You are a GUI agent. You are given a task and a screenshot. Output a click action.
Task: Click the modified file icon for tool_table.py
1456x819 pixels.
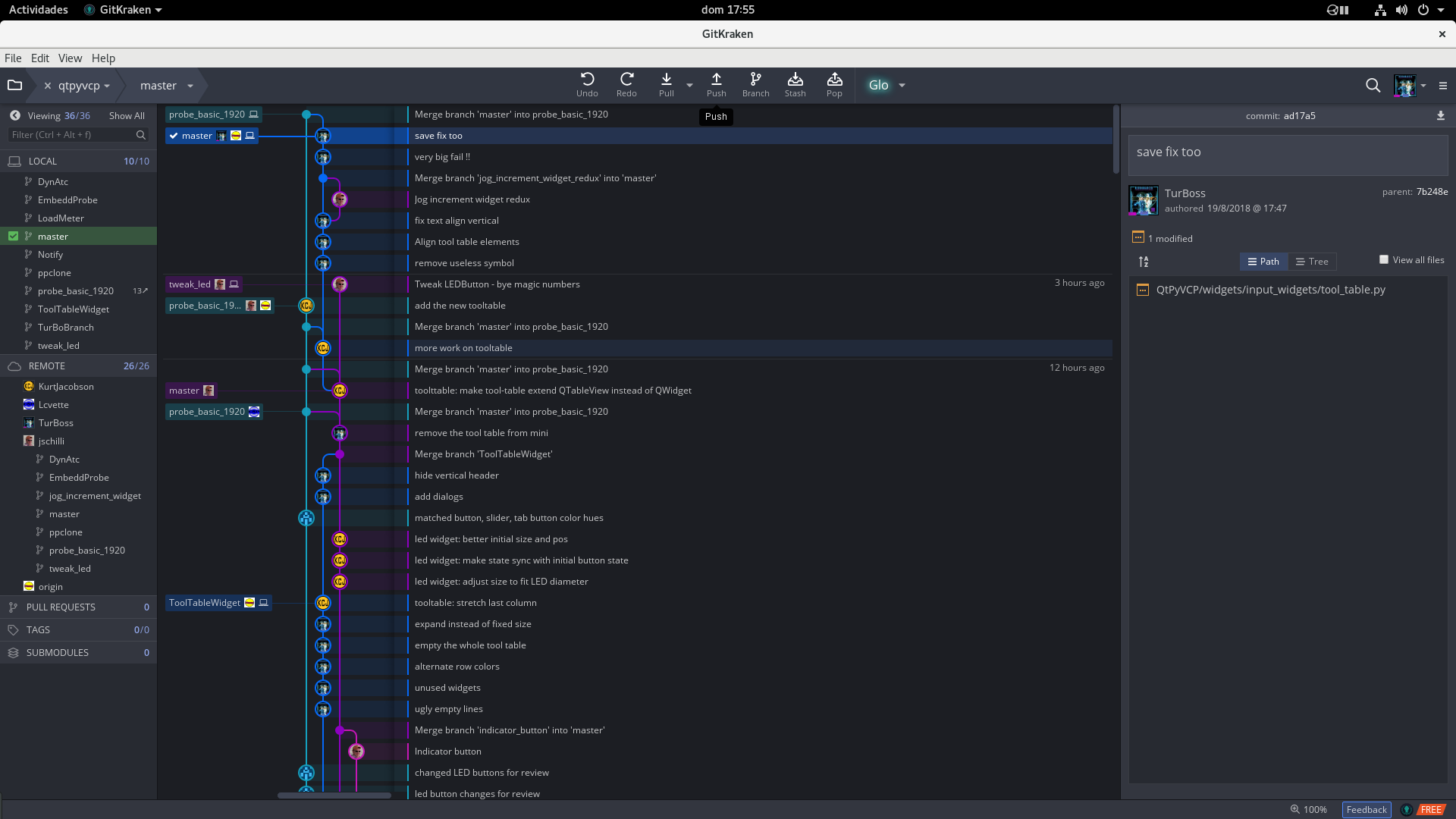click(1143, 290)
